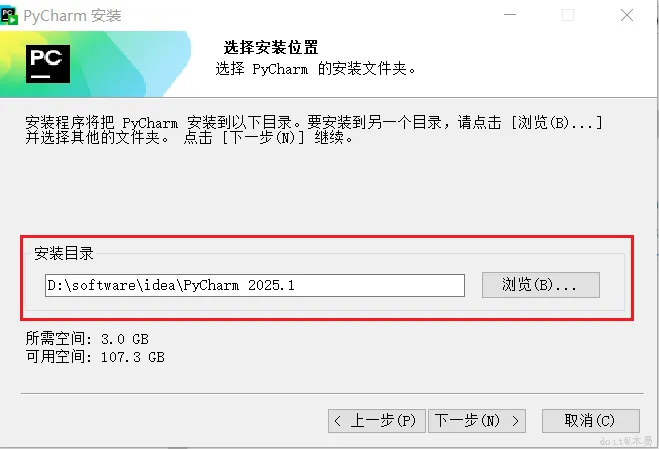Click the large PC logo in the header
Image resolution: width=659 pixels, height=449 pixels.
point(47,61)
